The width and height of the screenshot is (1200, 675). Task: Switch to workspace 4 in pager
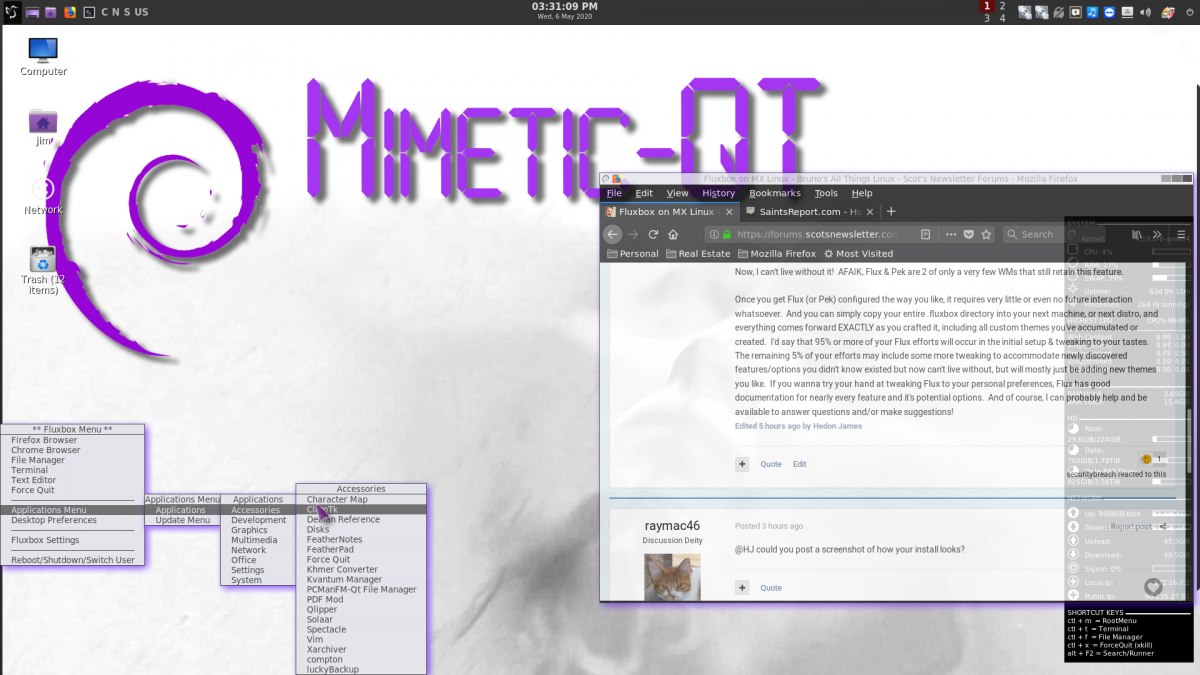point(1003,18)
